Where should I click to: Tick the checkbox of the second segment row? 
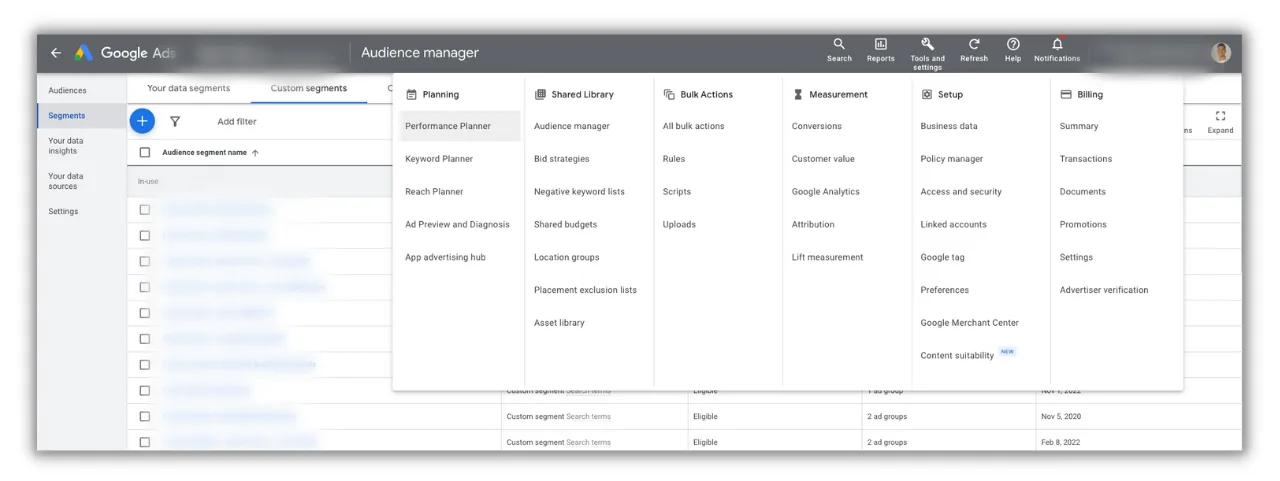click(x=145, y=236)
